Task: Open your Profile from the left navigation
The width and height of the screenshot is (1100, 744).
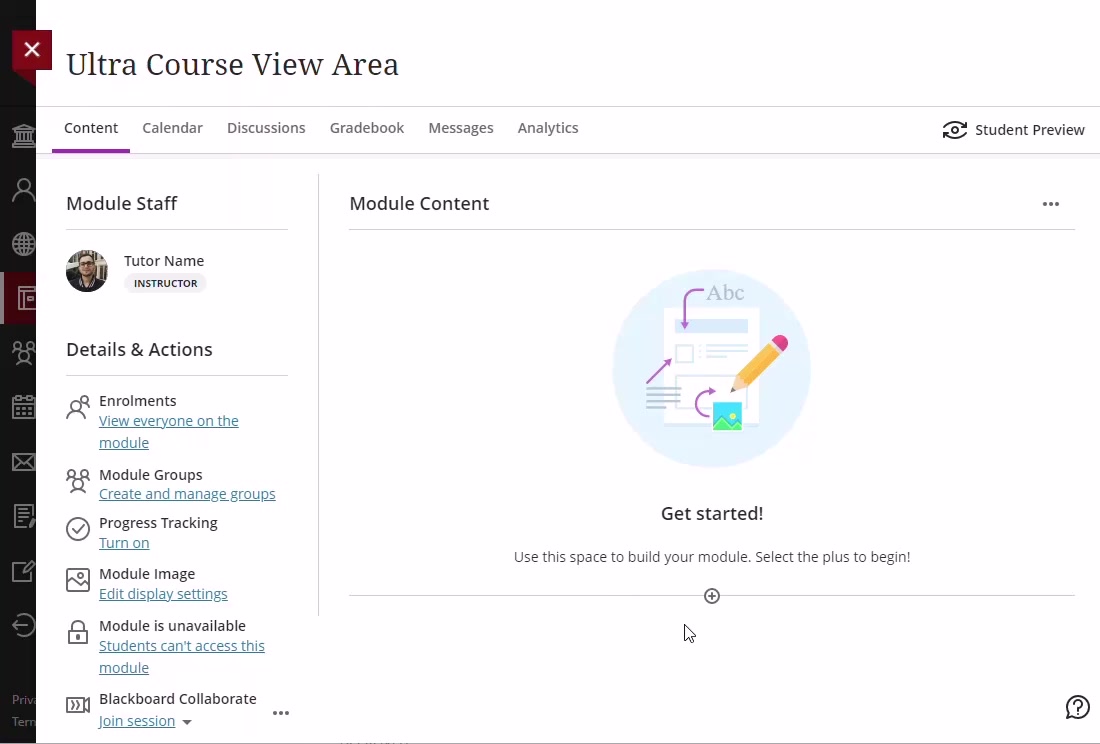Action: coord(22,189)
